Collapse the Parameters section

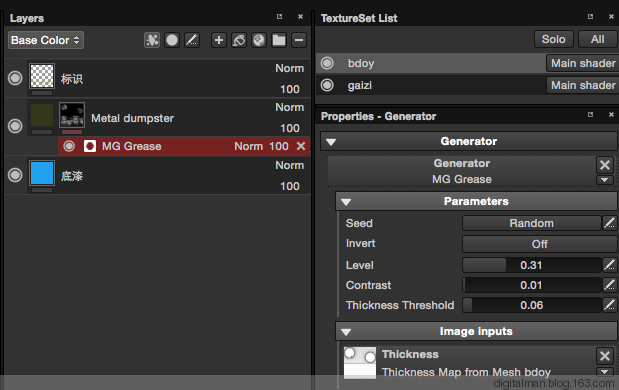click(346, 202)
